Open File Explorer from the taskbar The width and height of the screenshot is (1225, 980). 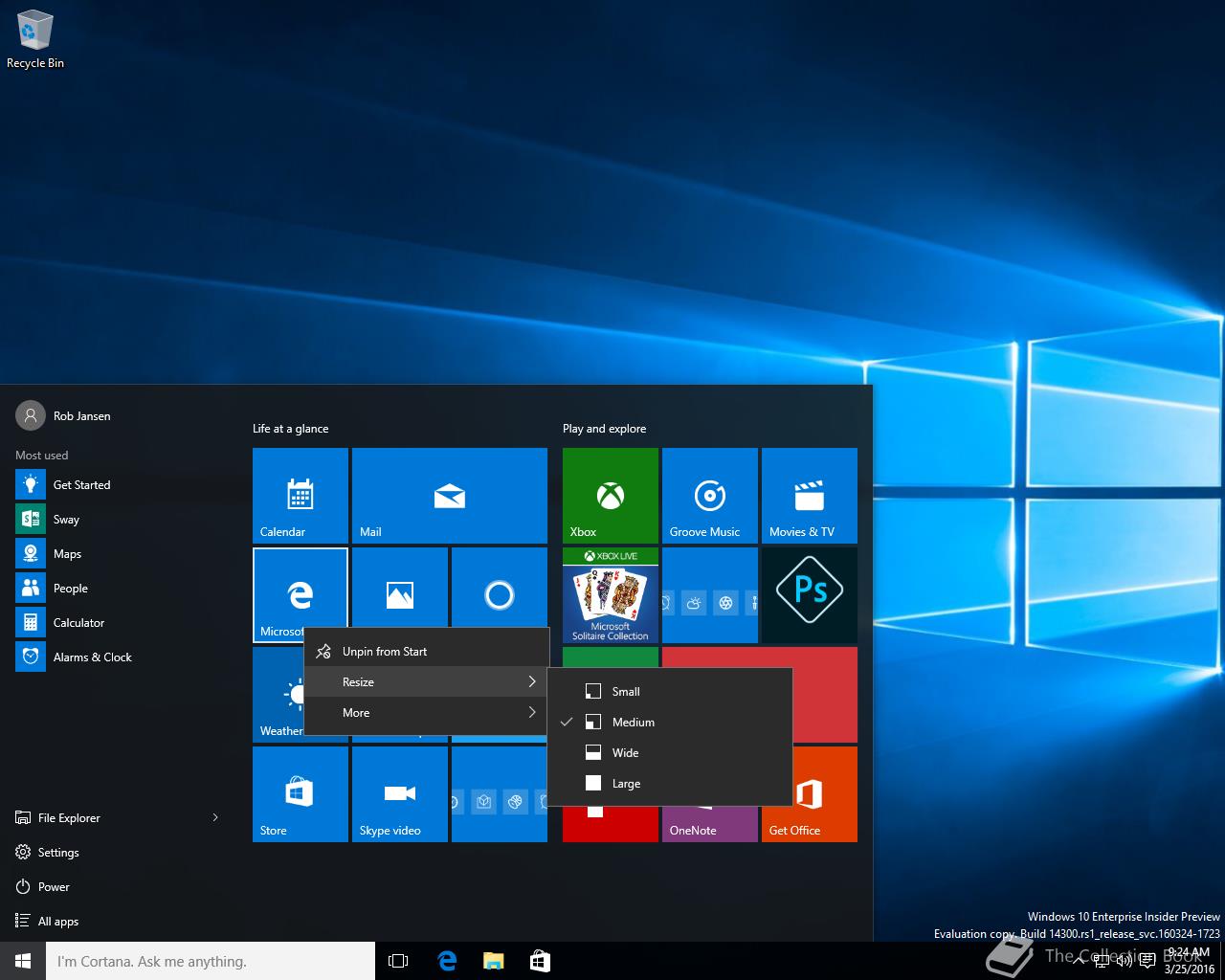tap(493, 961)
